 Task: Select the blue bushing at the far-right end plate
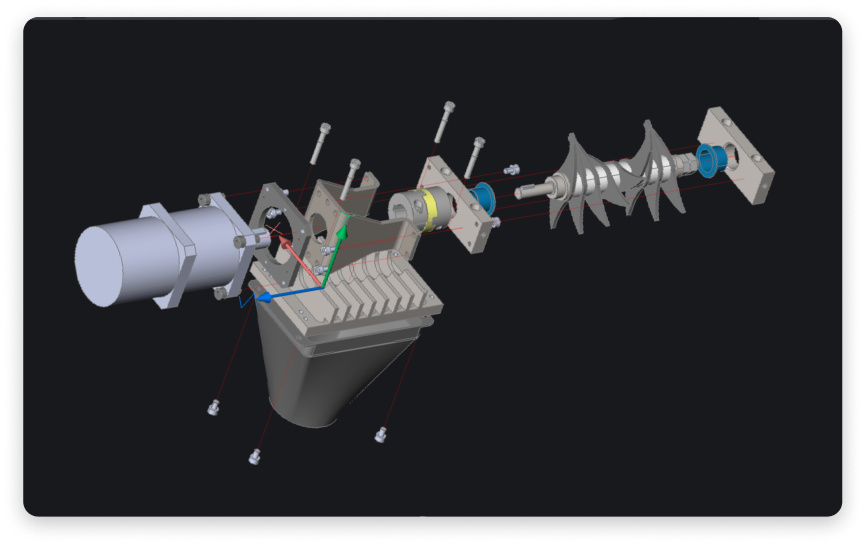[712, 157]
